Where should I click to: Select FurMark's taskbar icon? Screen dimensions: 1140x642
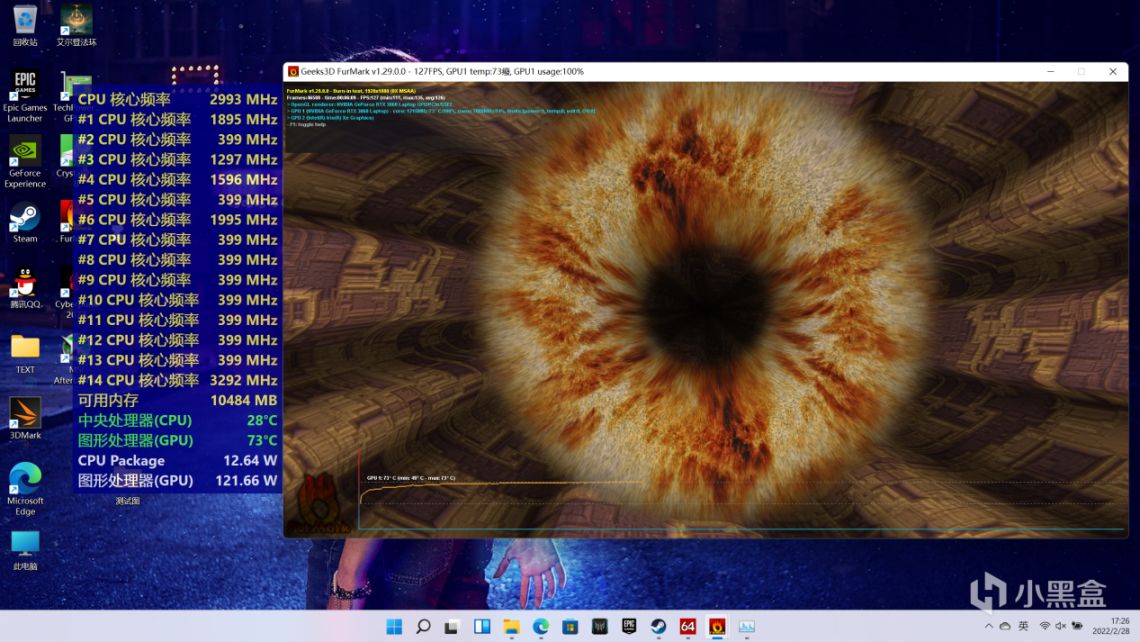coord(717,627)
